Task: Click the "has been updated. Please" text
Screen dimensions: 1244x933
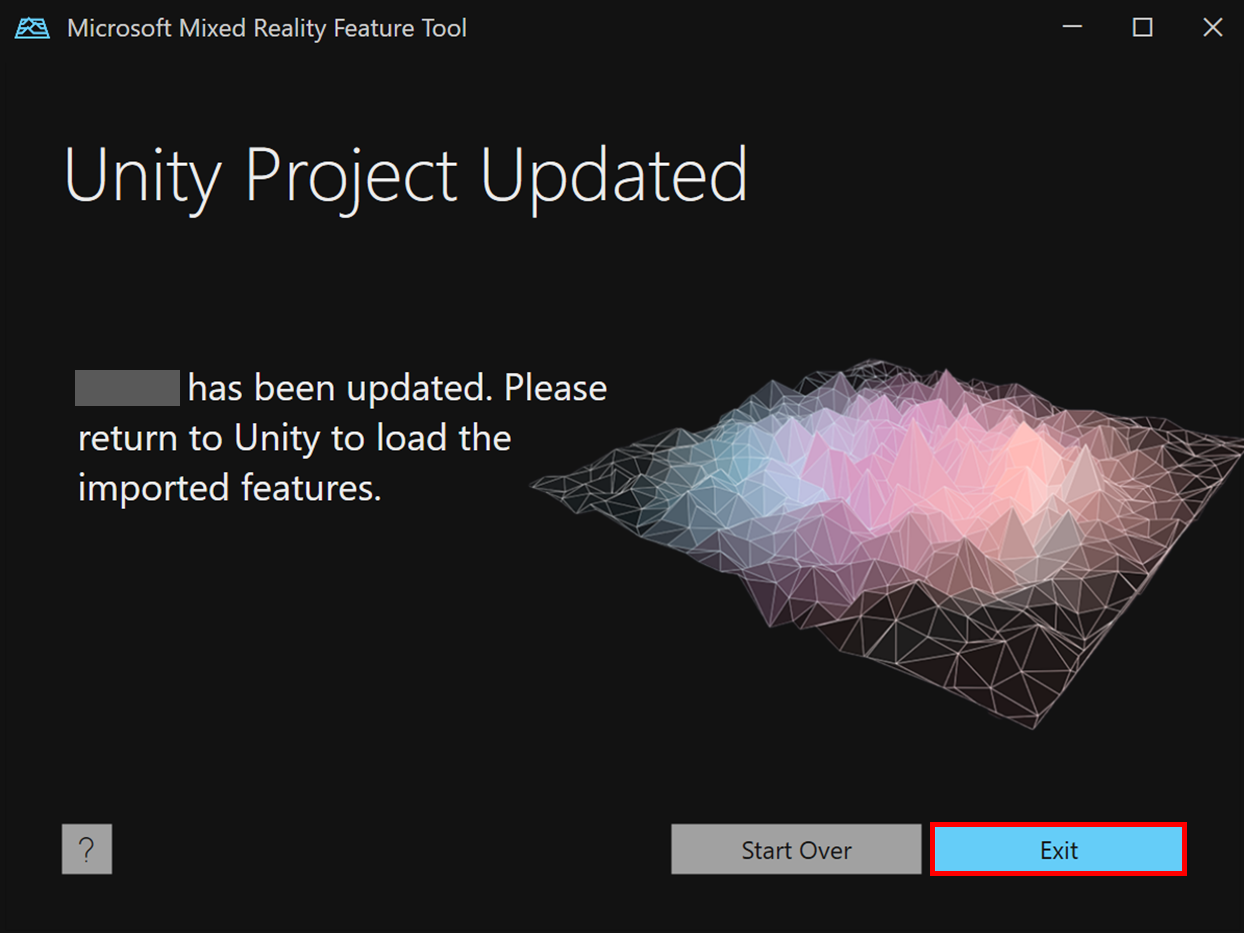Action: pyautogui.click(x=398, y=388)
